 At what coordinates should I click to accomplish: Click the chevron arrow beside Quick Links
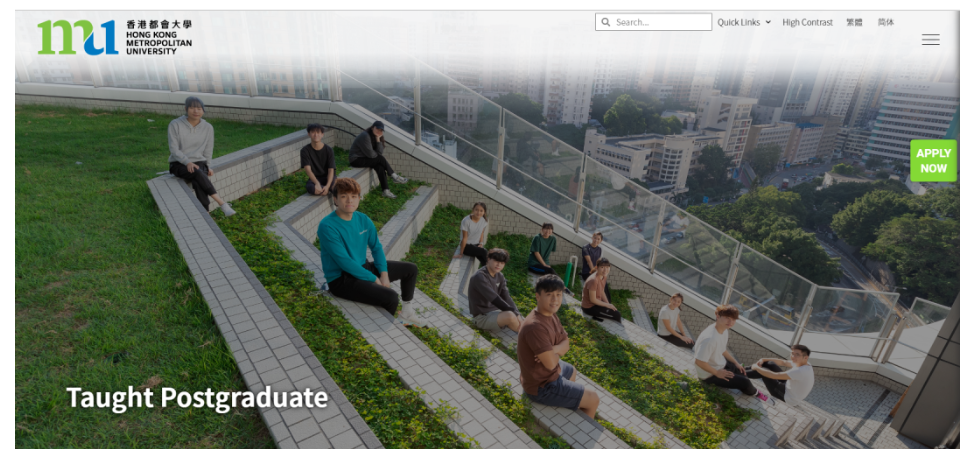pyautogui.click(x=767, y=22)
